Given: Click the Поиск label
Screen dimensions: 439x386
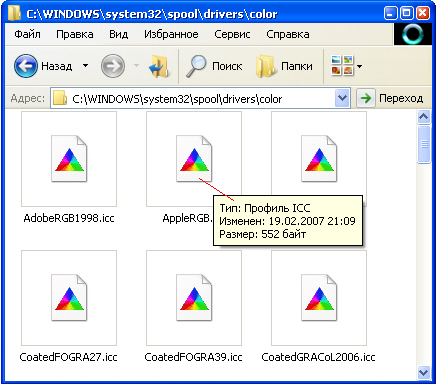Looking at the screenshot, I should [x=227, y=66].
